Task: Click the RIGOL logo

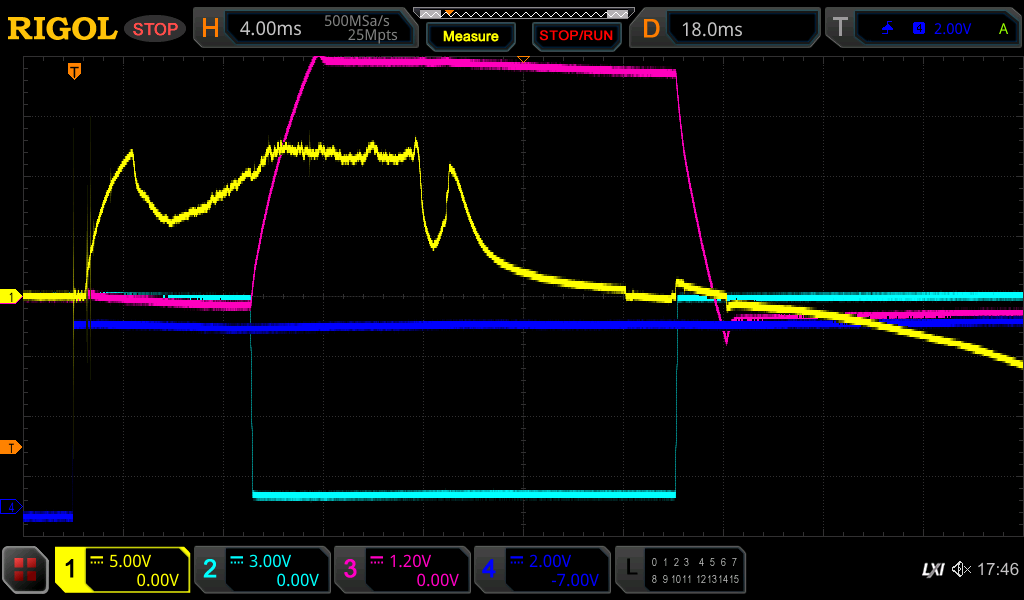Action: tap(62, 29)
